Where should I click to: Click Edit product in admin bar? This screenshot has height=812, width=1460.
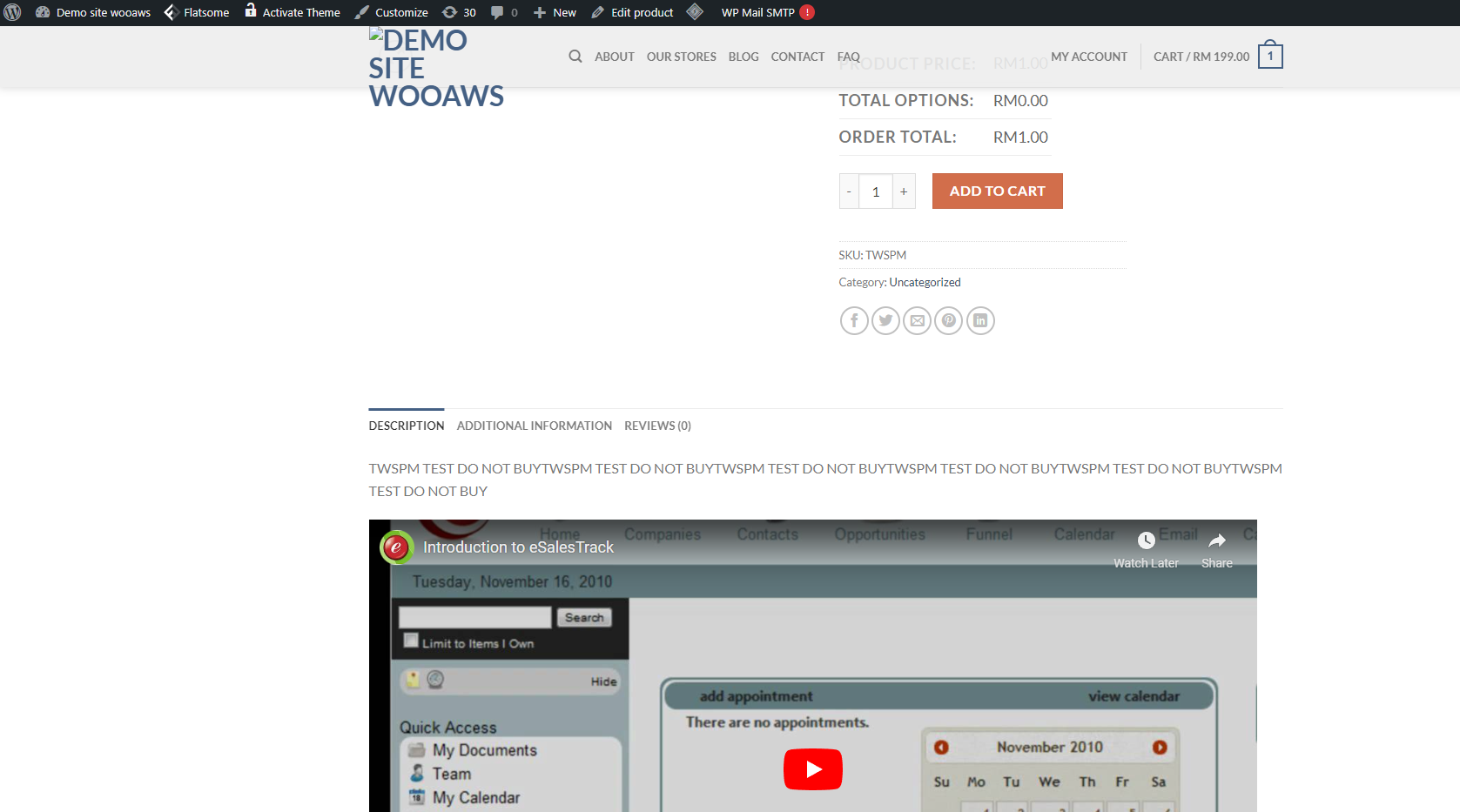click(x=643, y=12)
